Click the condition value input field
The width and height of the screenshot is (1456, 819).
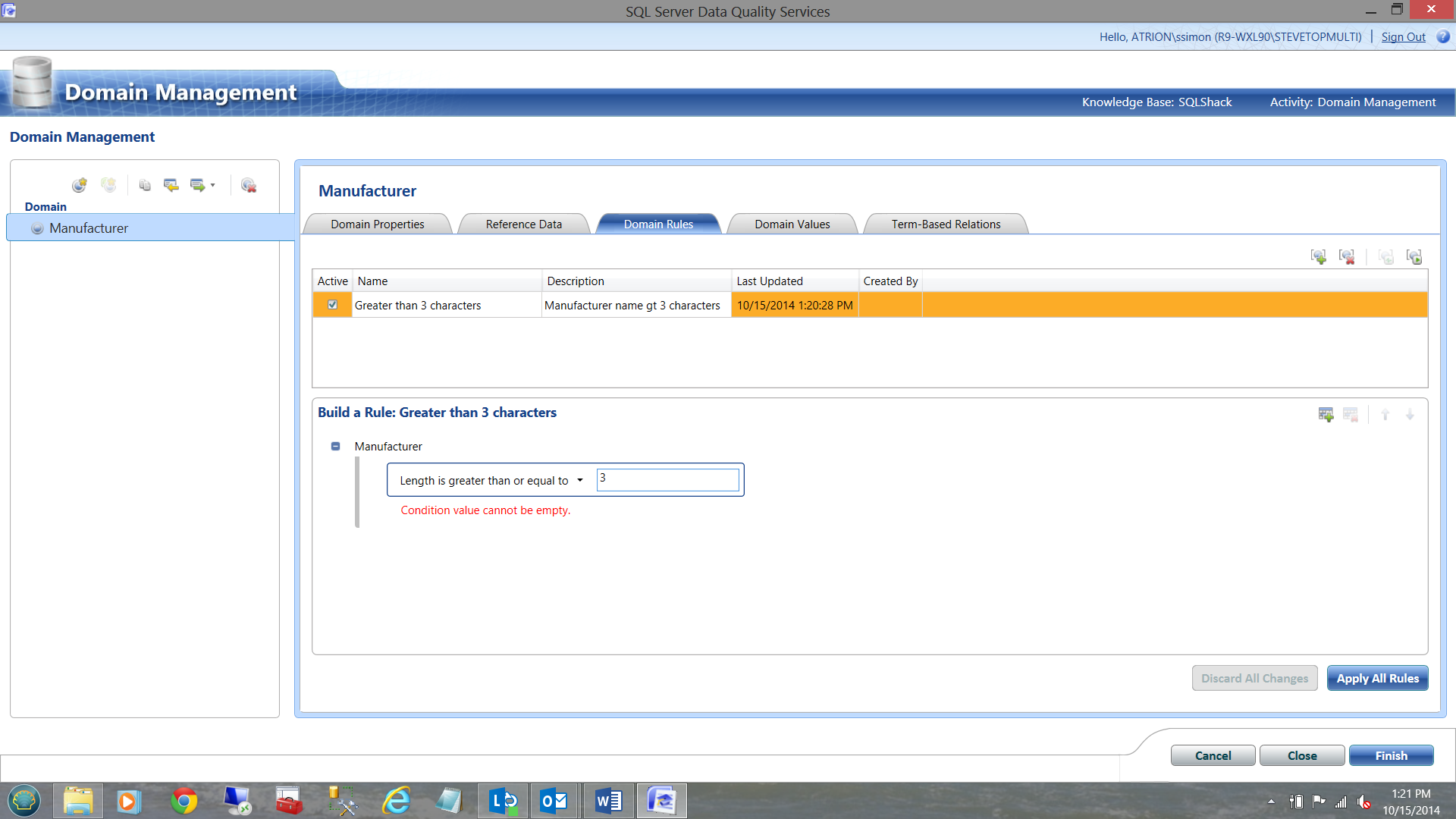(667, 479)
